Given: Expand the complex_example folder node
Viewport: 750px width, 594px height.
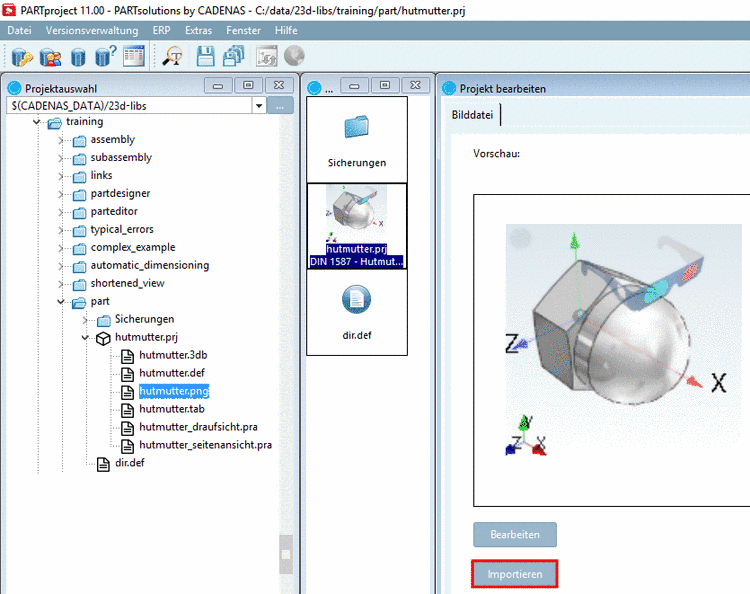Looking at the screenshot, I should coord(61,248).
